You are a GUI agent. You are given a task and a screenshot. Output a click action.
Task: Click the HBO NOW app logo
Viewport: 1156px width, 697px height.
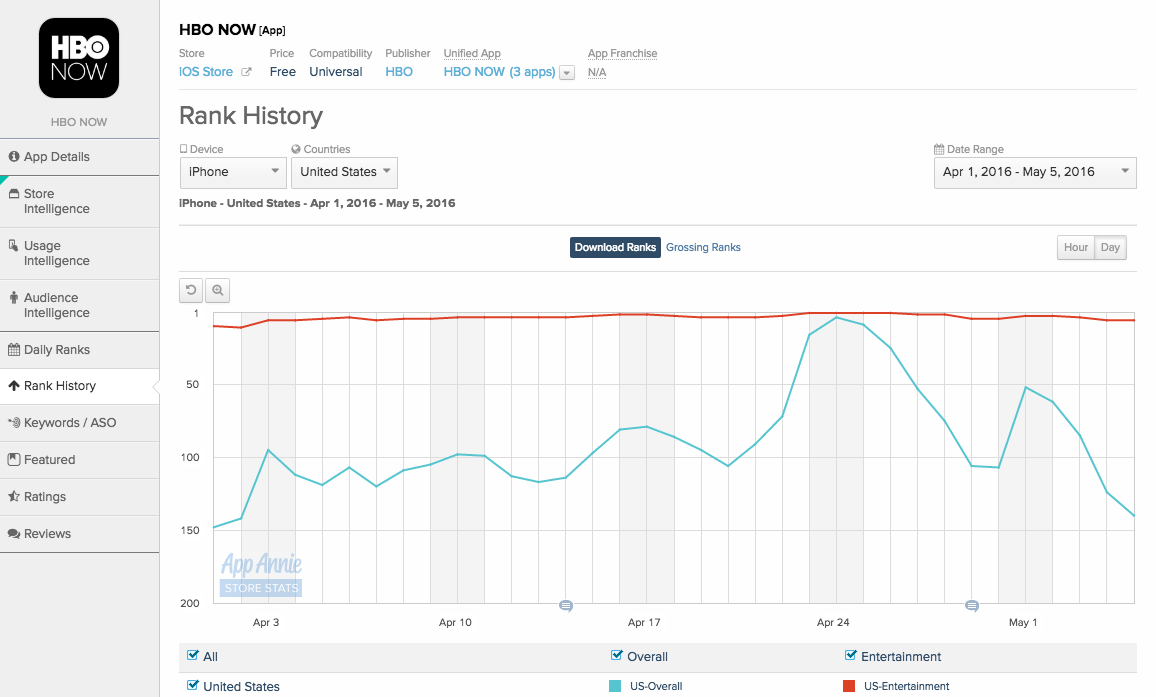79,58
